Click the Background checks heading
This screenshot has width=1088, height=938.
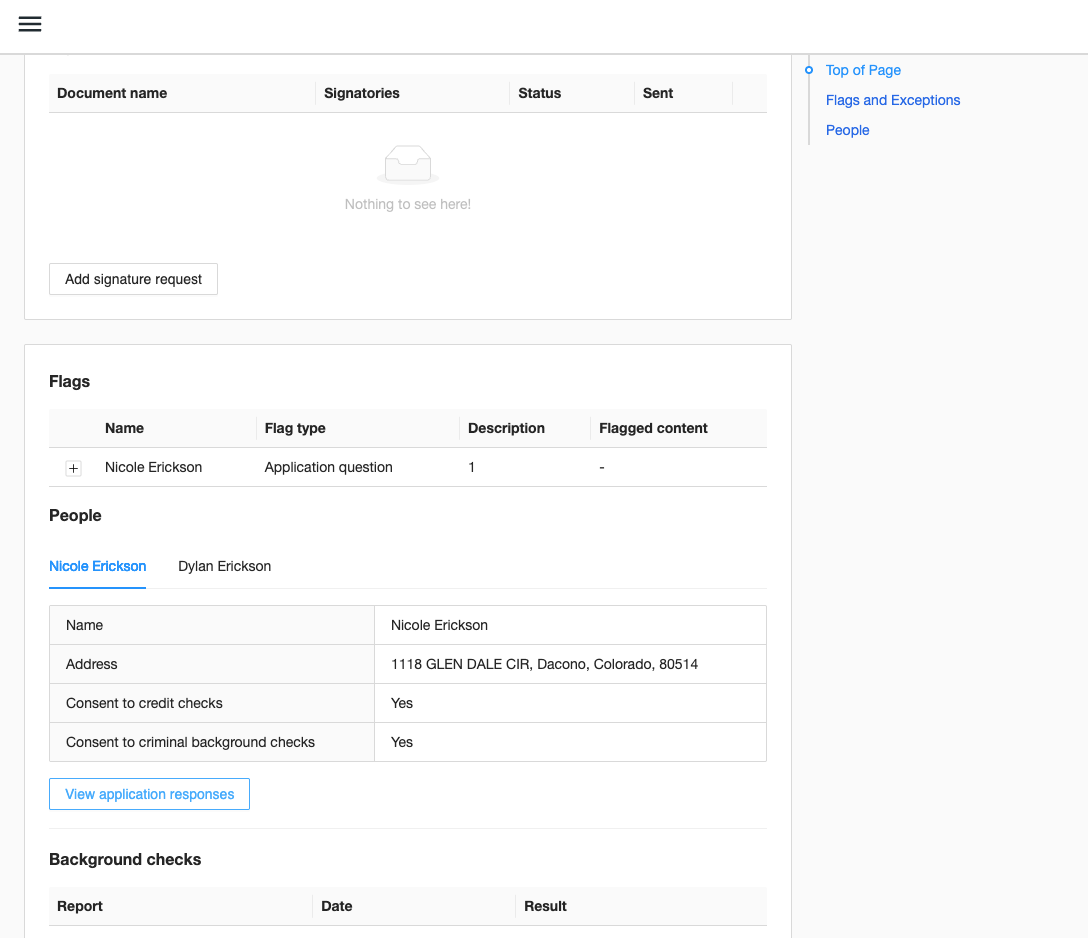[125, 859]
